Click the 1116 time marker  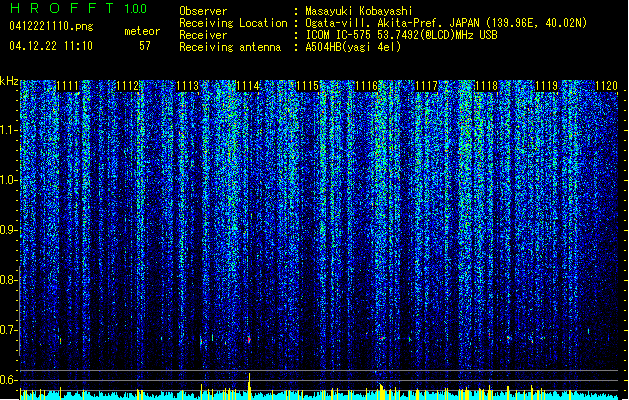[x=367, y=86]
